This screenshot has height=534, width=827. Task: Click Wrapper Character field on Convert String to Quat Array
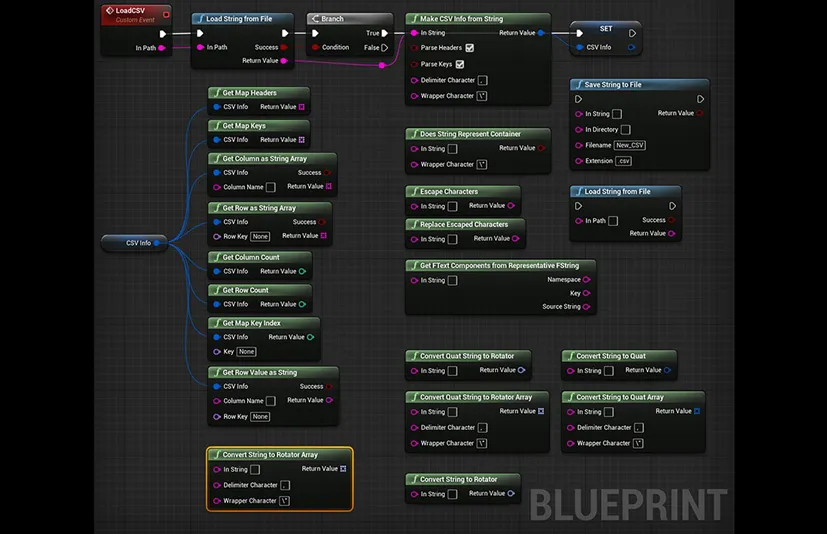click(638, 444)
